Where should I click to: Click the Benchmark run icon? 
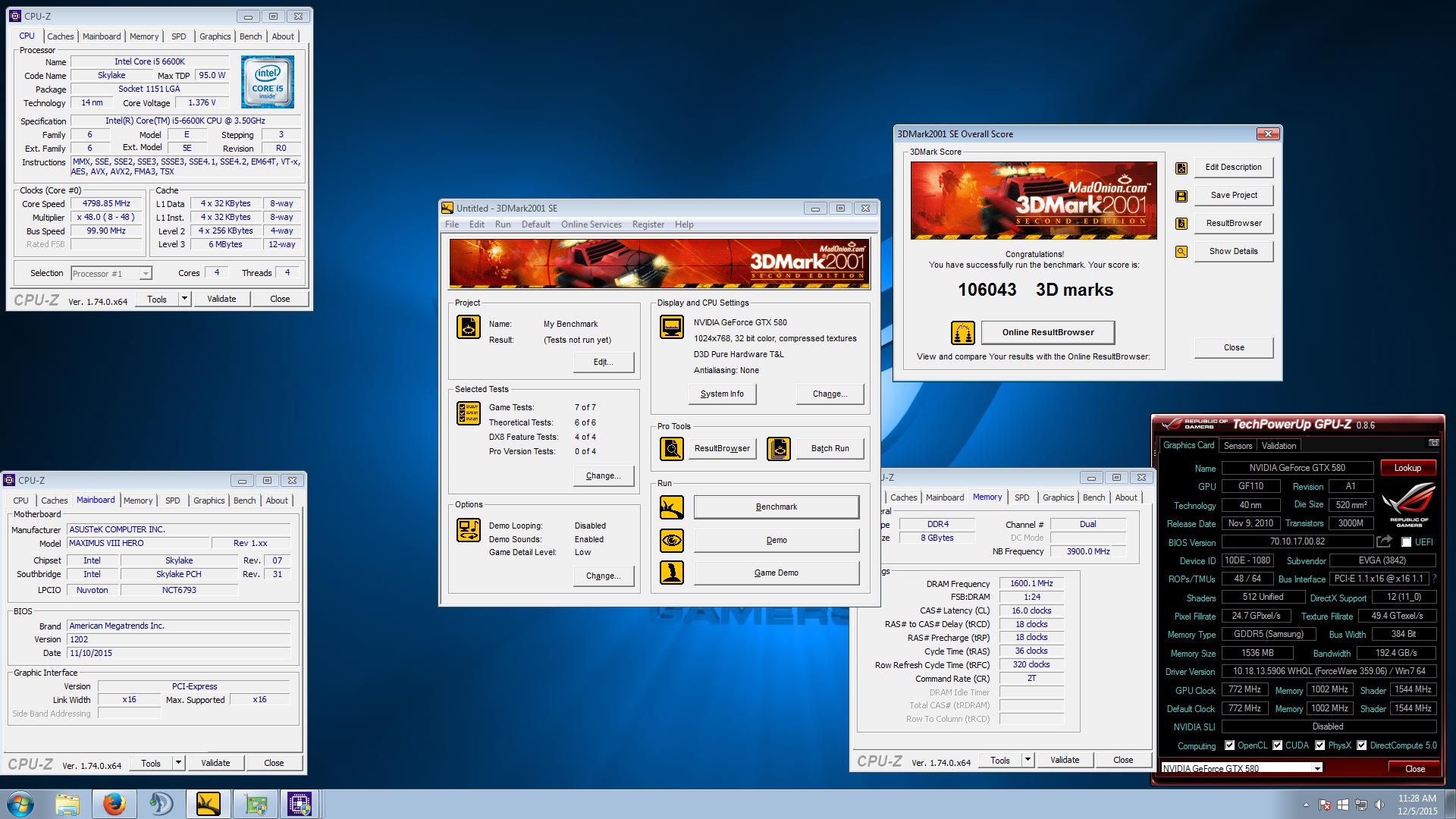[x=672, y=507]
